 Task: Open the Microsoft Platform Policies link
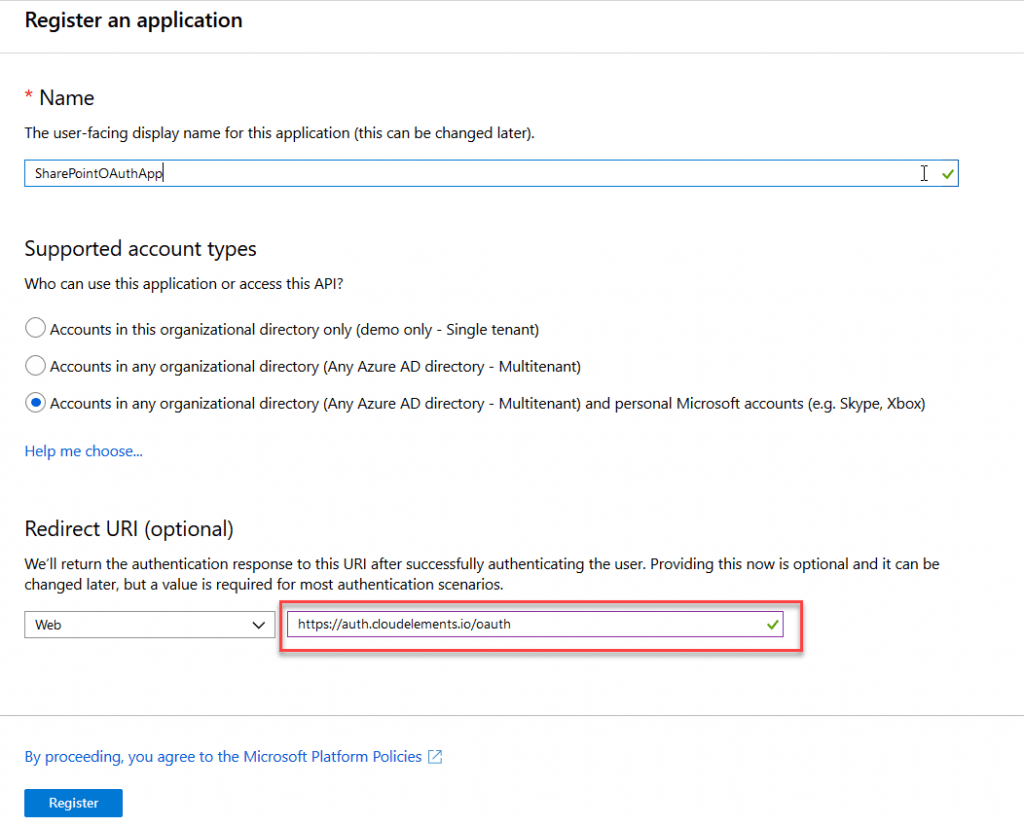click(223, 757)
